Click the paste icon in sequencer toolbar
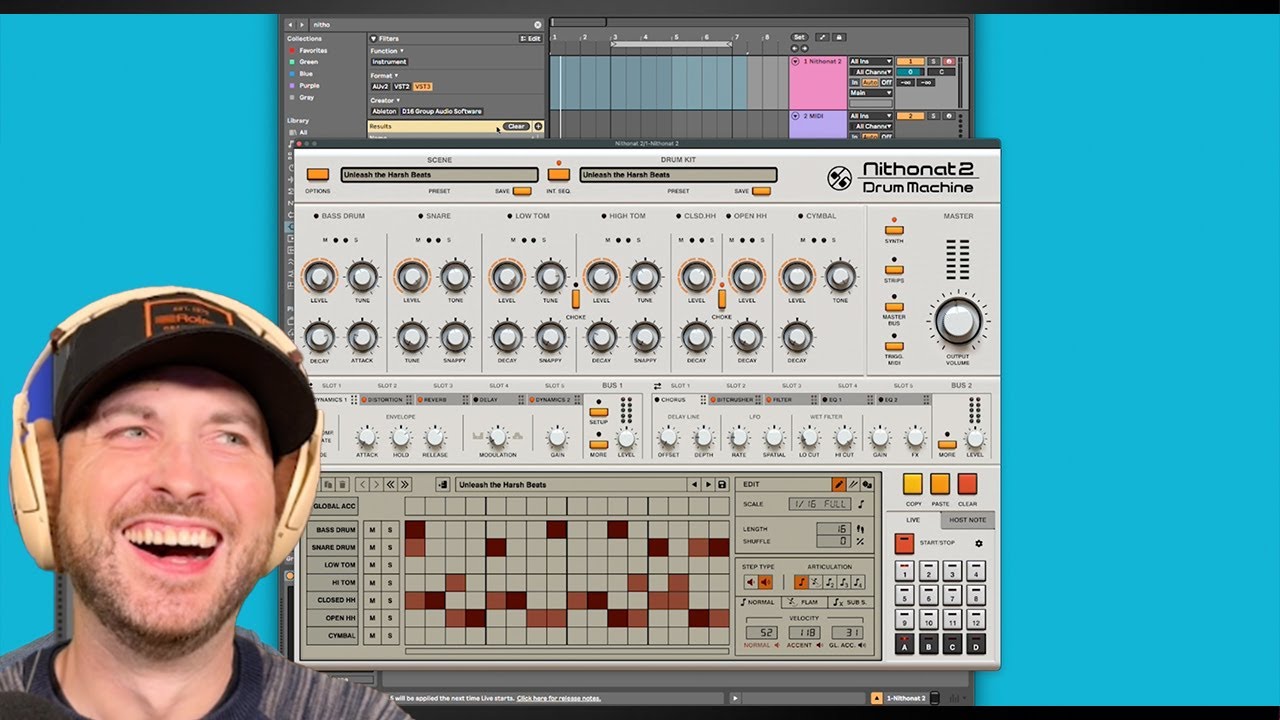1280x720 pixels. (x=328, y=484)
